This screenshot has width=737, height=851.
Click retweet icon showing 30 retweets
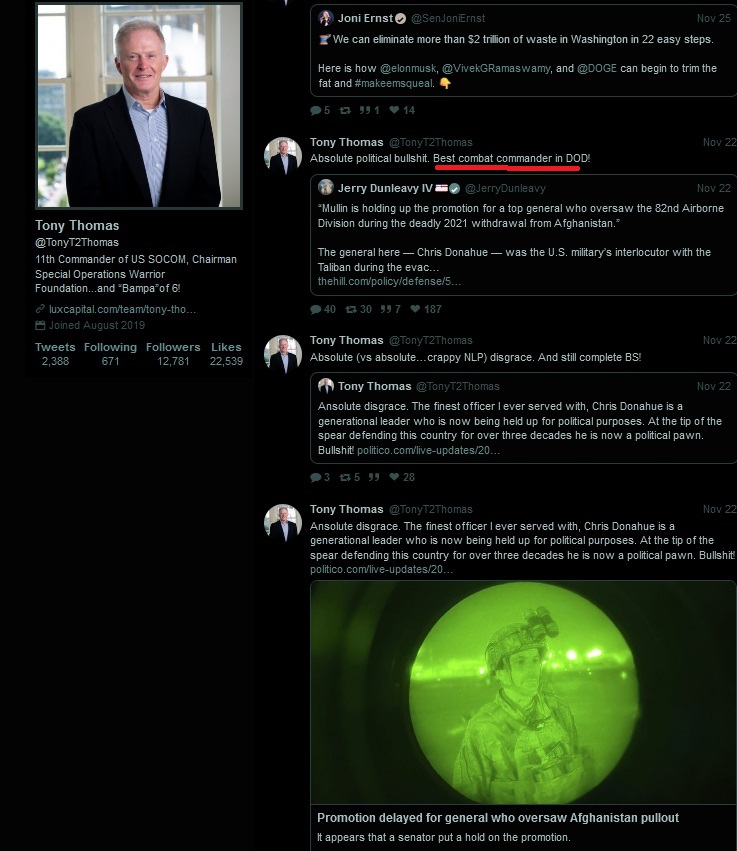point(351,309)
